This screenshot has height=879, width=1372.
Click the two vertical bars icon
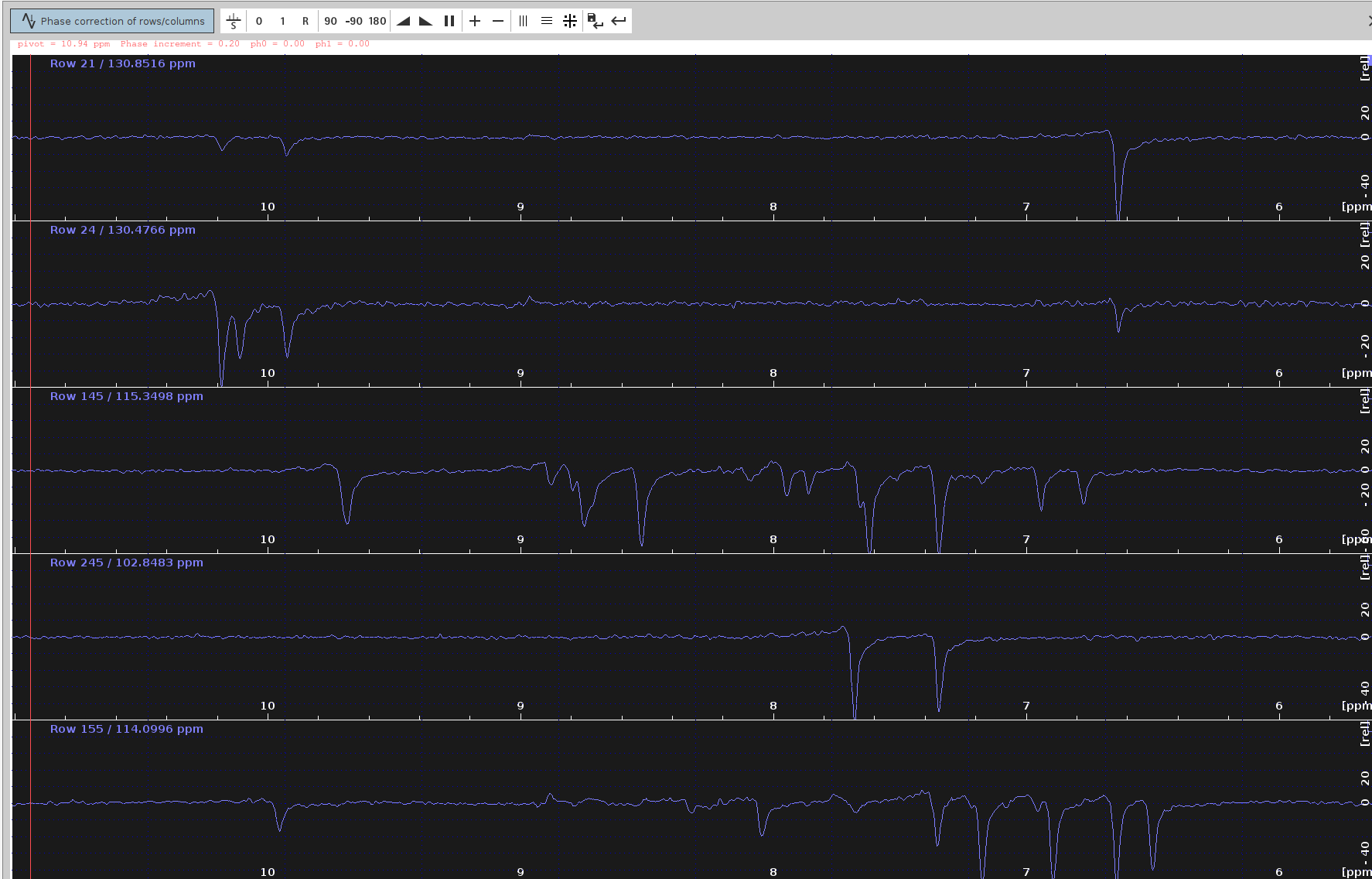pyautogui.click(x=449, y=21)
